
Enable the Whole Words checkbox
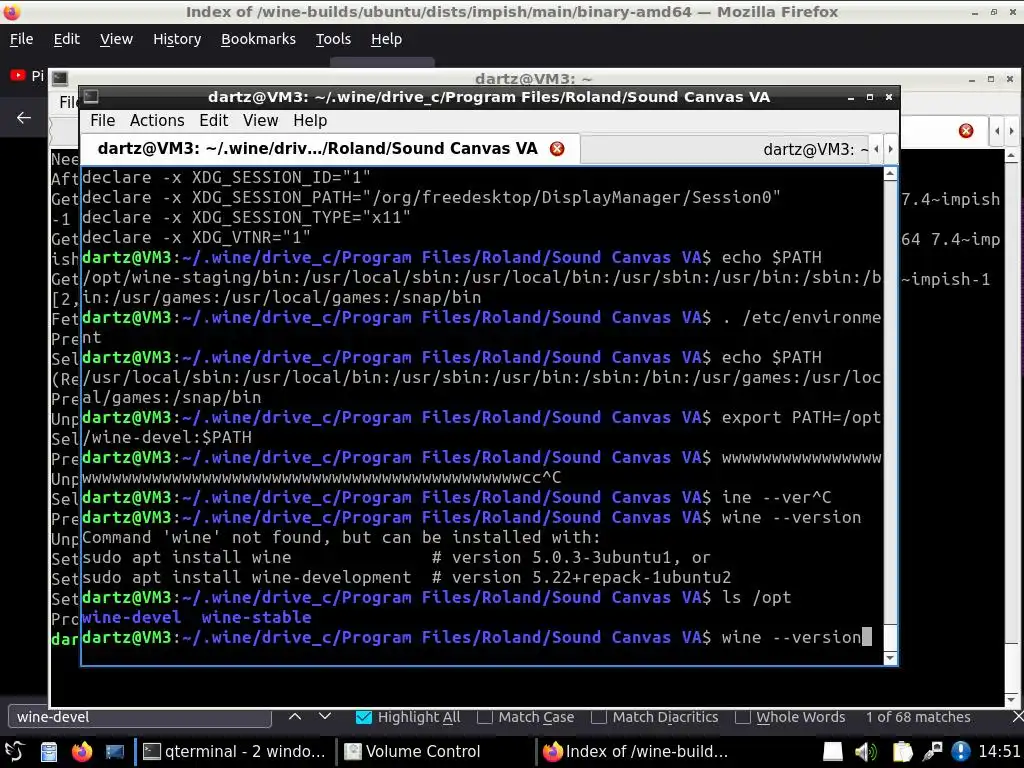742,717
